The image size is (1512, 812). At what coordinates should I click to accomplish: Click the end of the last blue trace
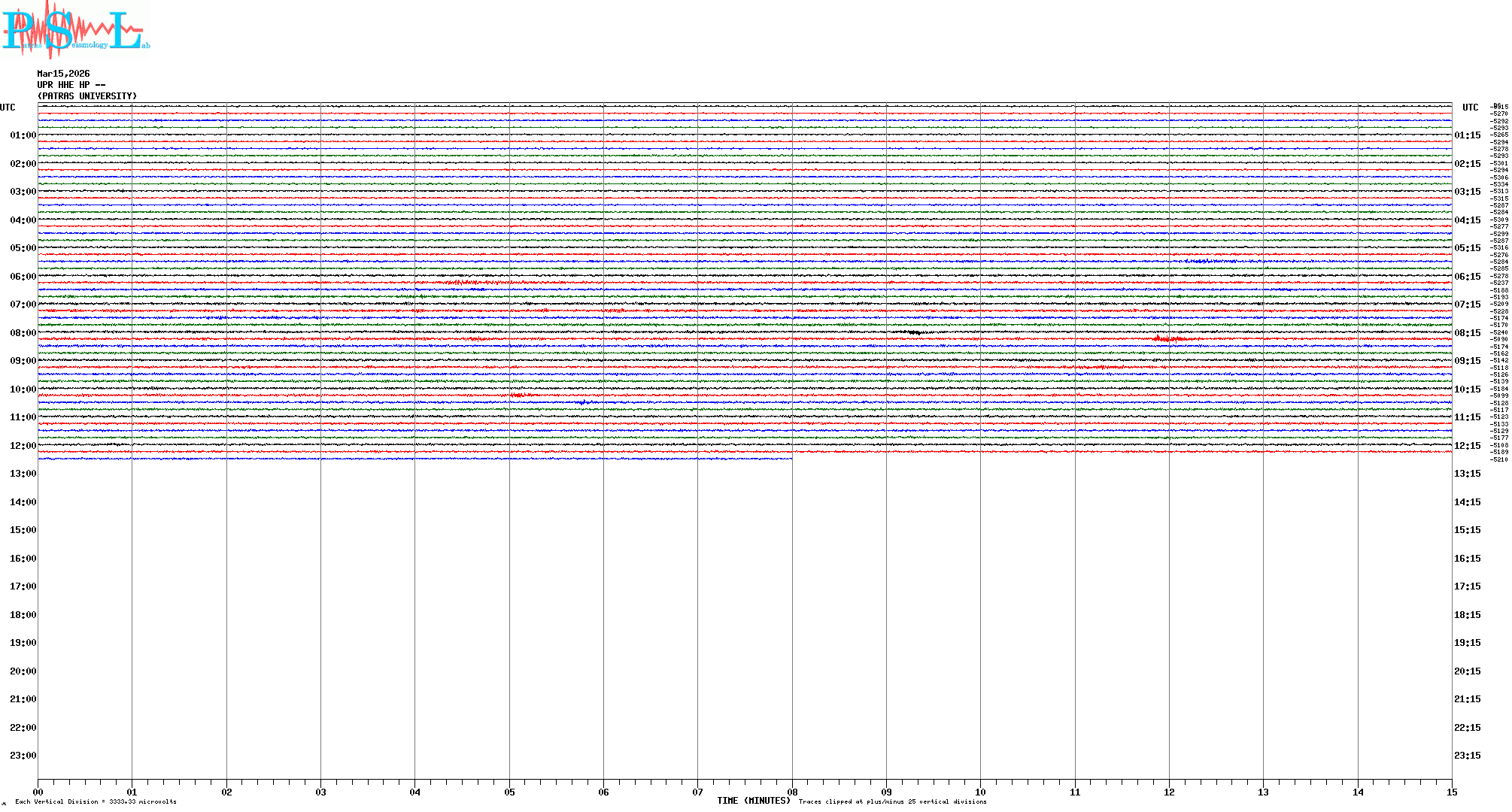coord(790,459)
